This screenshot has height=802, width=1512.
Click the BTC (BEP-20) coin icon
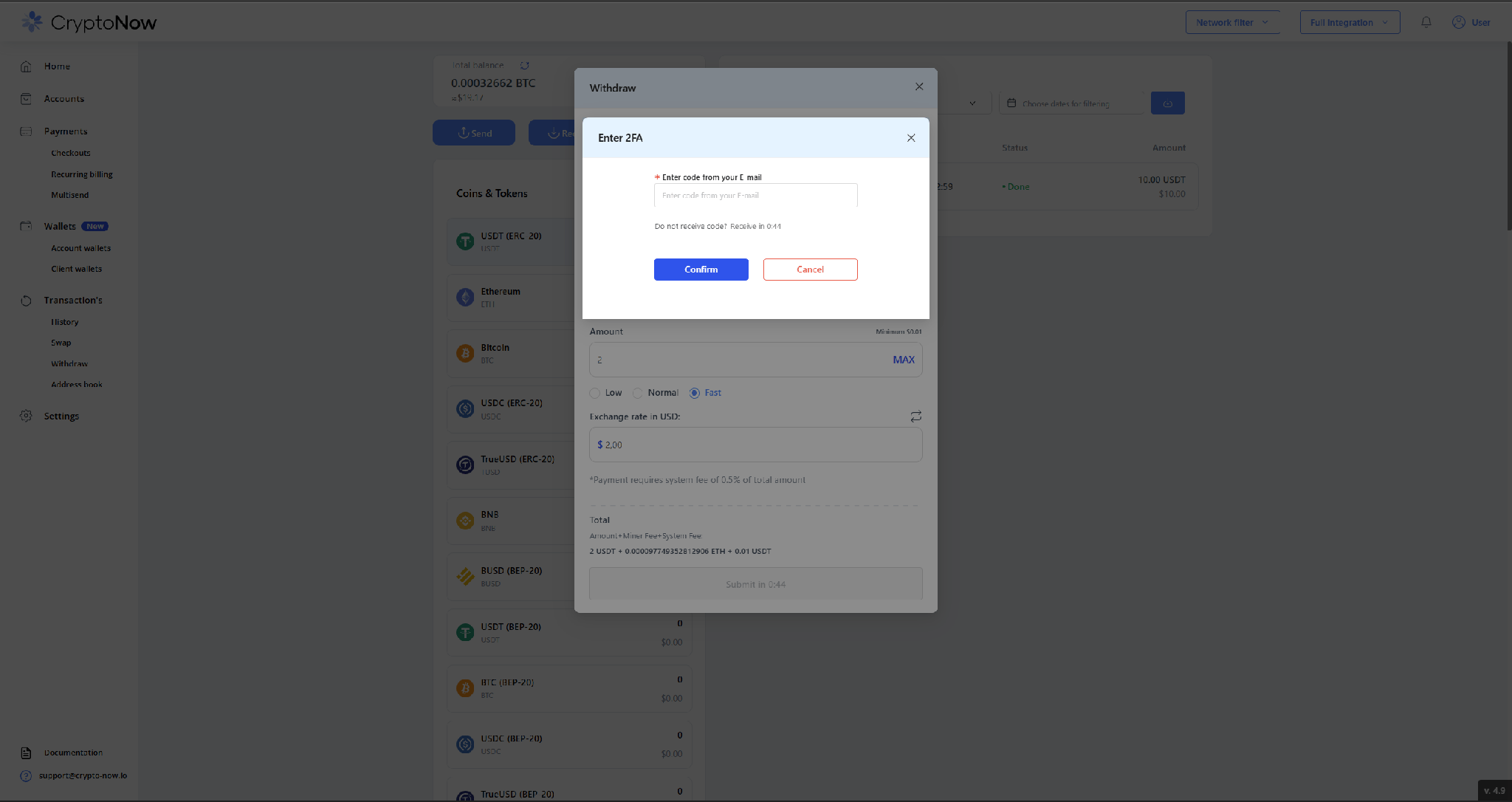tap(465, 688)
